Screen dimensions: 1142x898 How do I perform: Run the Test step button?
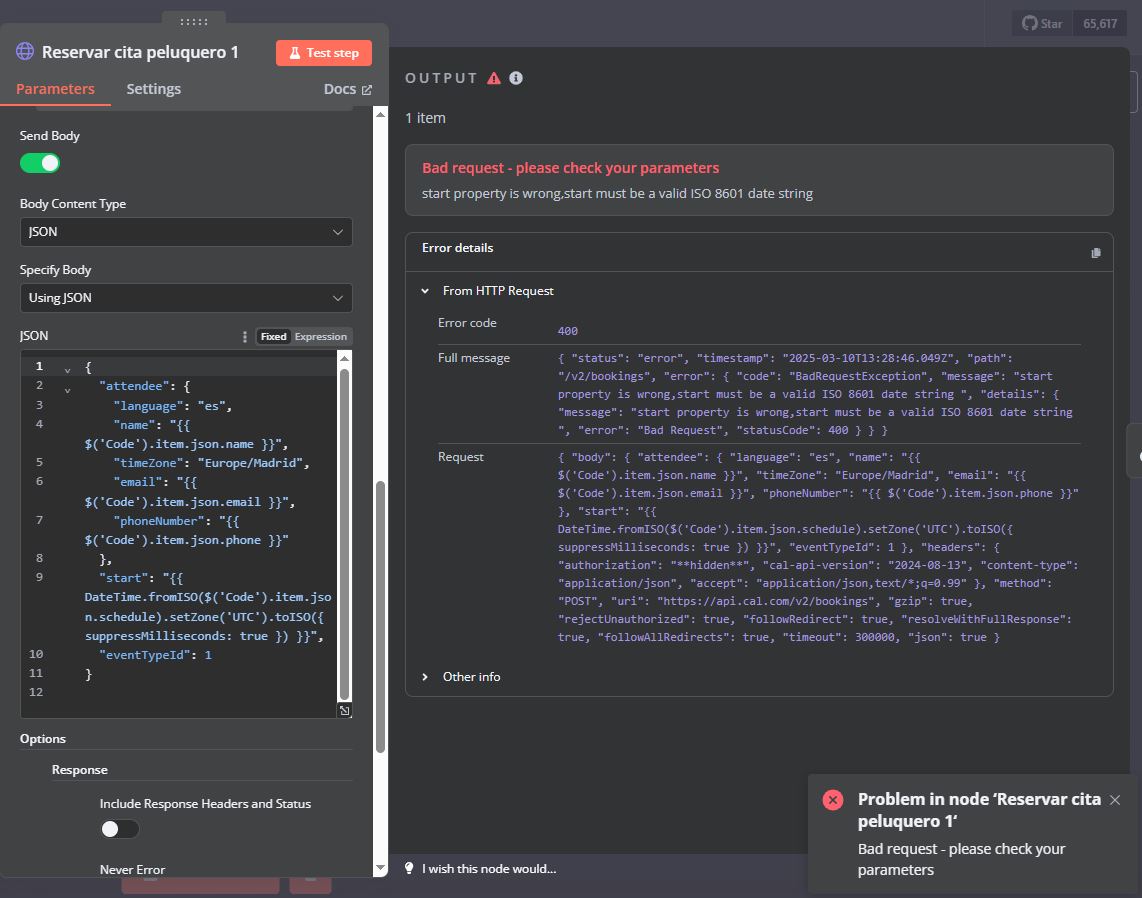click(323, 52)
